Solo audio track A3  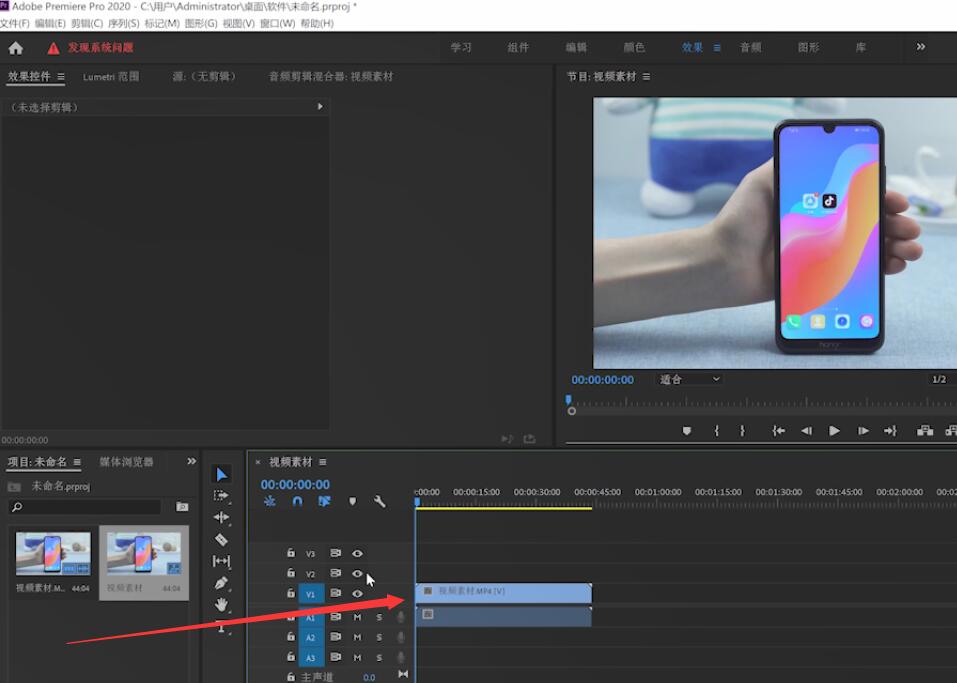click(x=379, y=657)
